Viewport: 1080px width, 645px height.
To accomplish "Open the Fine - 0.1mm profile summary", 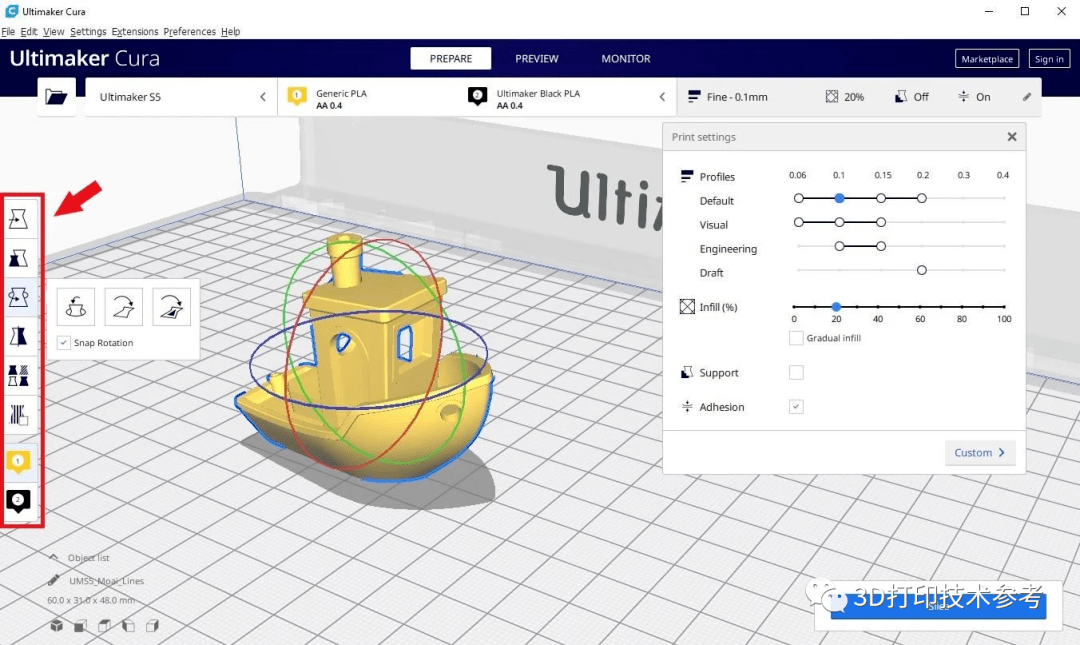I will coord(727,97).
